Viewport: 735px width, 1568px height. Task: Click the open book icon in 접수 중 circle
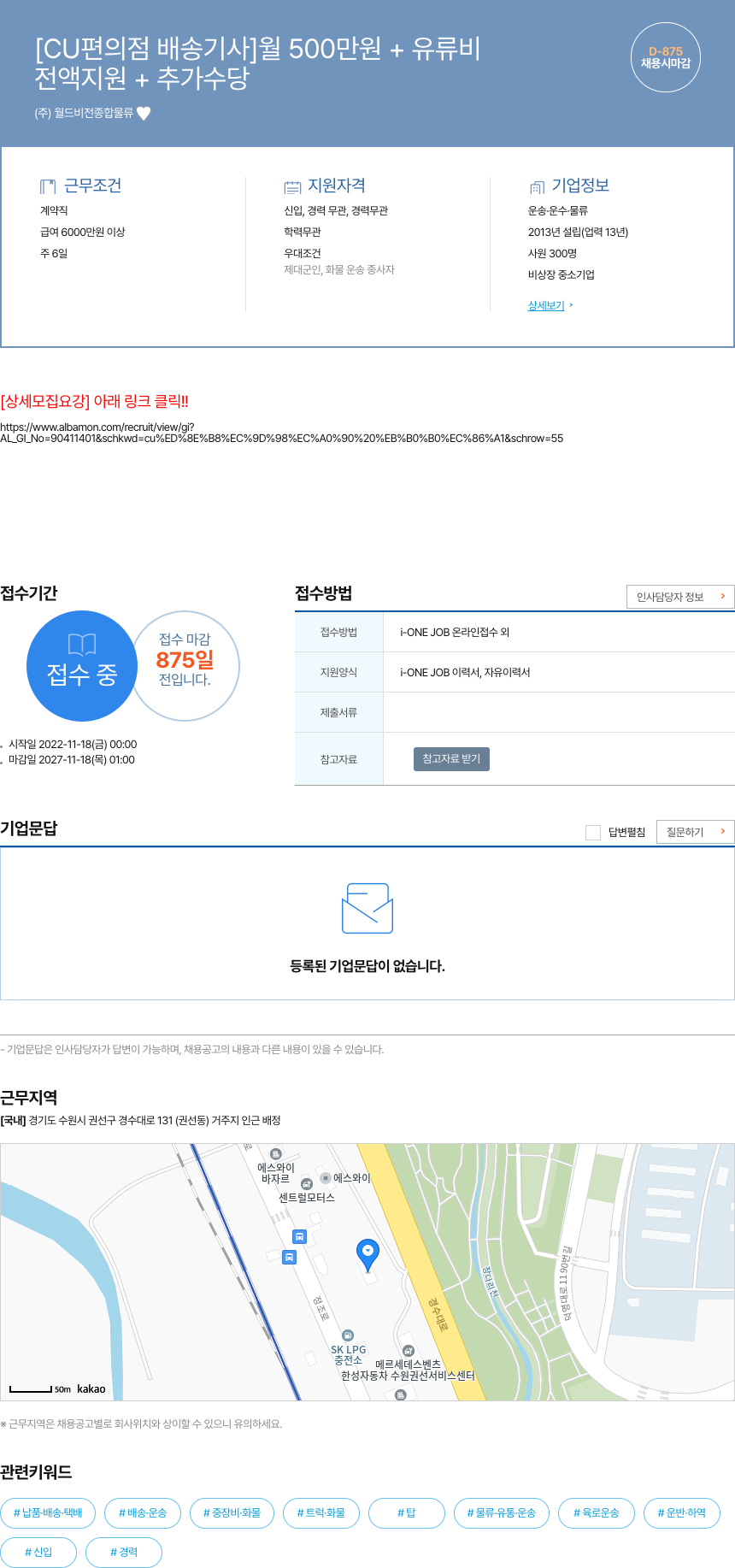point(82,645)
